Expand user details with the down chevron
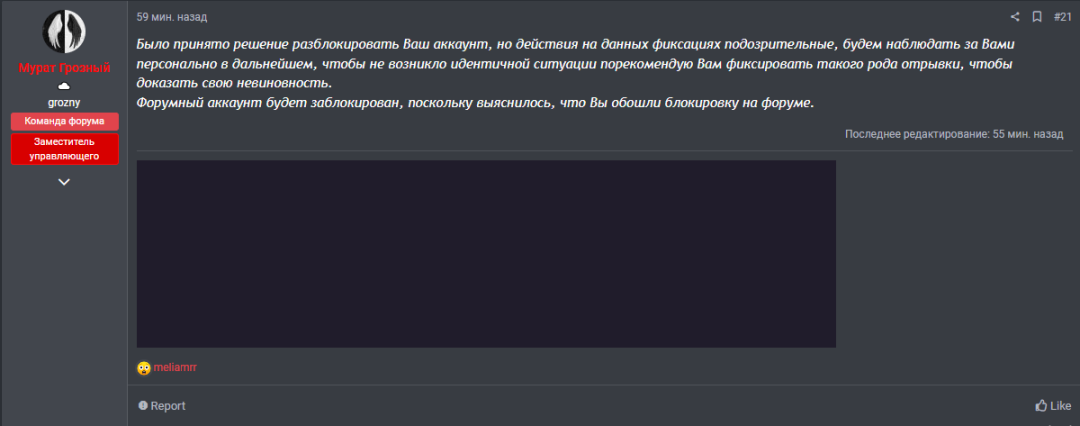Image resolution: width=1080 pixels, height=426 pixels. 64,182
